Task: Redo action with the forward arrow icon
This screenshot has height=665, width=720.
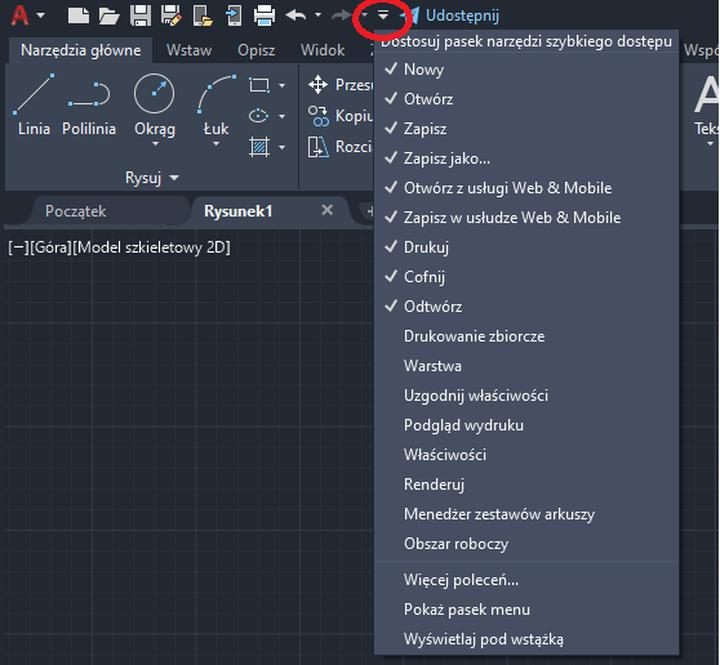Action: point(341,15)
